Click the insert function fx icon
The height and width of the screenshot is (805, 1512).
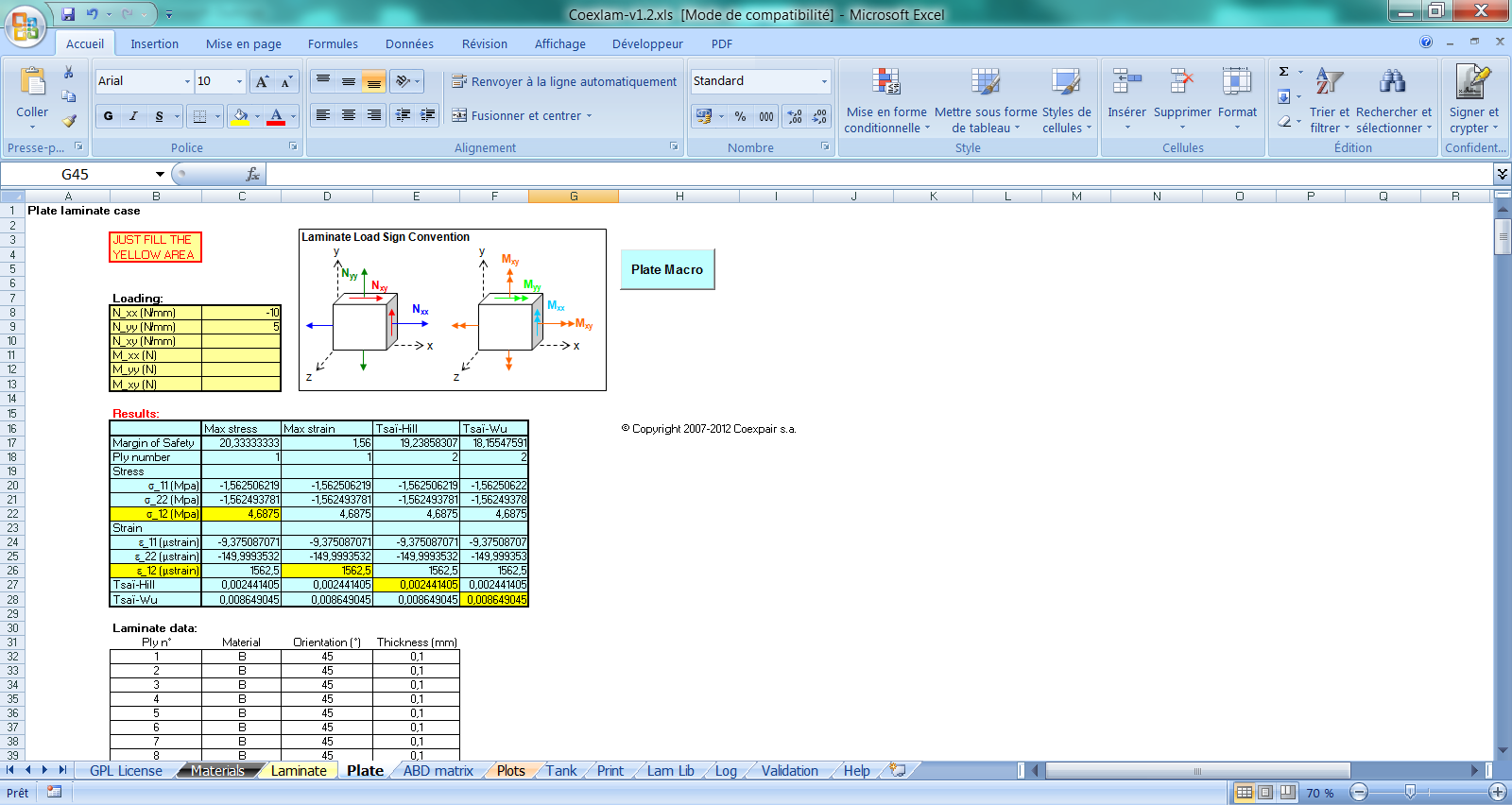pyautogui.click(x=252, y=175)
